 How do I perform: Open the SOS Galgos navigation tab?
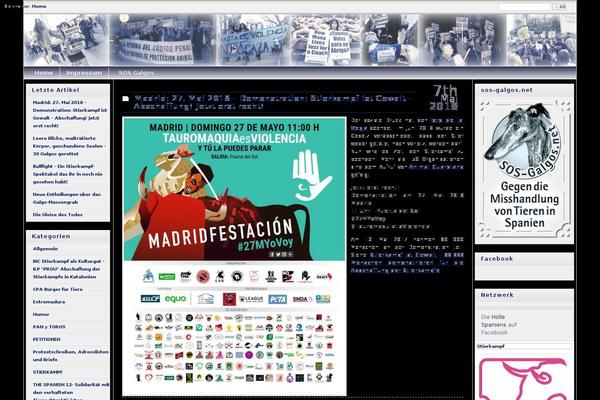point(136,73)
